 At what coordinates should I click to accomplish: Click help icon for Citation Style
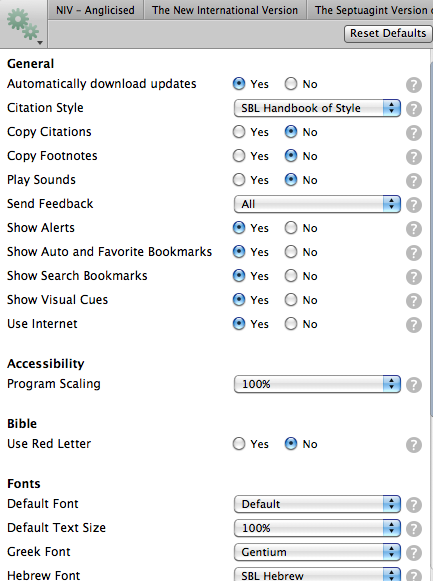[x=414, y=109]
